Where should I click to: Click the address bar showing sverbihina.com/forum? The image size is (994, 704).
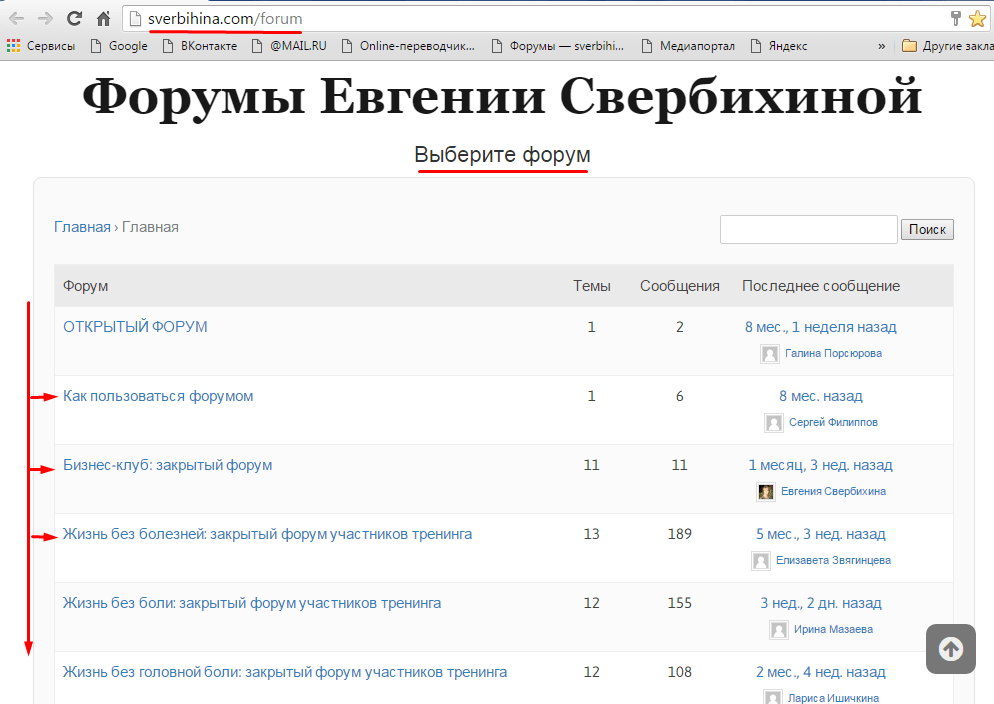pyautogui.click(x=500, y=18)
